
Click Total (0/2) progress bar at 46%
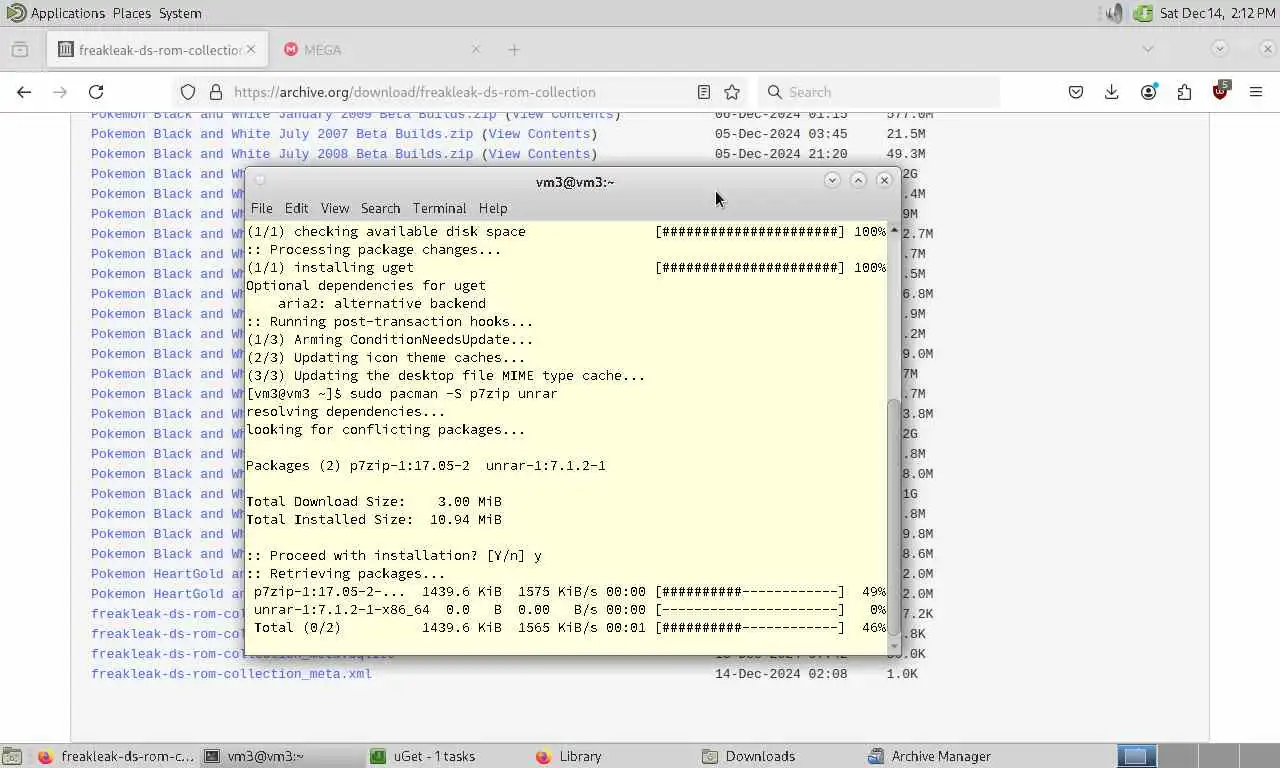[750, 628]
